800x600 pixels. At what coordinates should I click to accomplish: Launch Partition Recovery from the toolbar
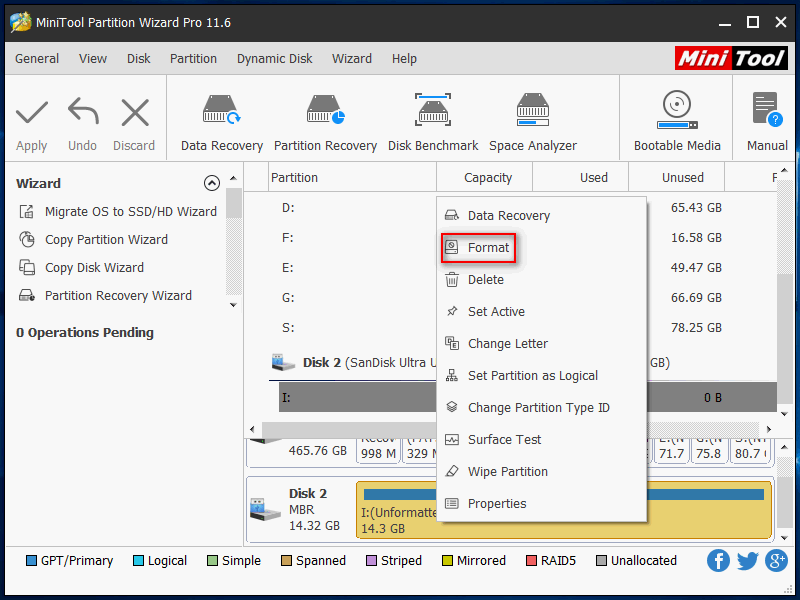pyautogui.click(x=325, y=112)
